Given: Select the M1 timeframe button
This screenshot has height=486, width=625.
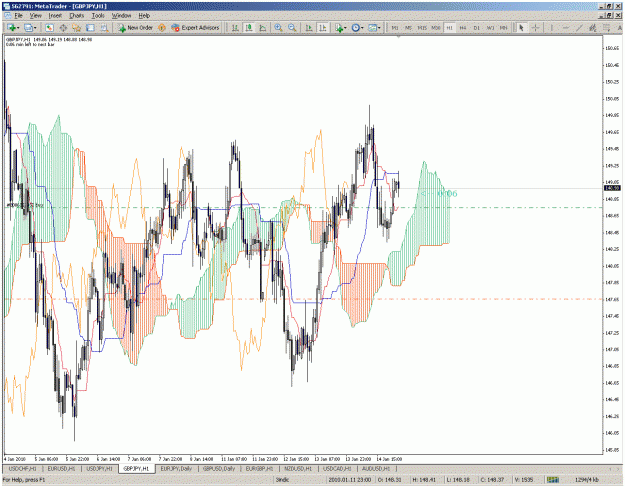Looking at the screenshot, I should (395, 28).
